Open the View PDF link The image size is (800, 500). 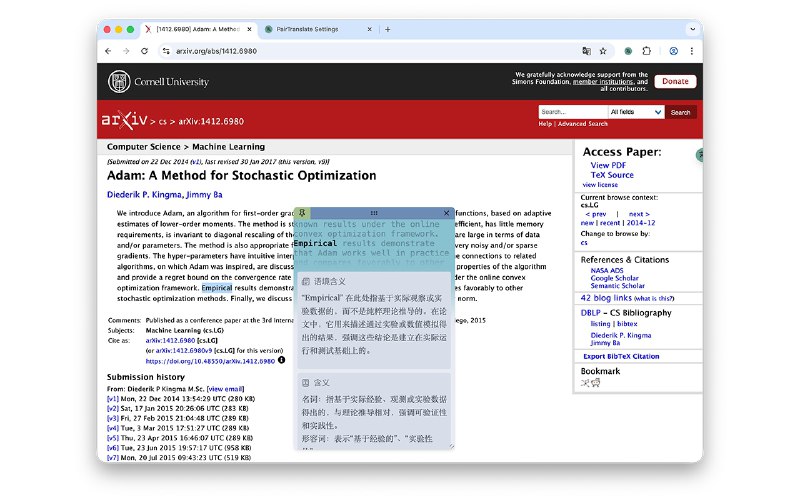pyautogui.click(x=608, y=165)
